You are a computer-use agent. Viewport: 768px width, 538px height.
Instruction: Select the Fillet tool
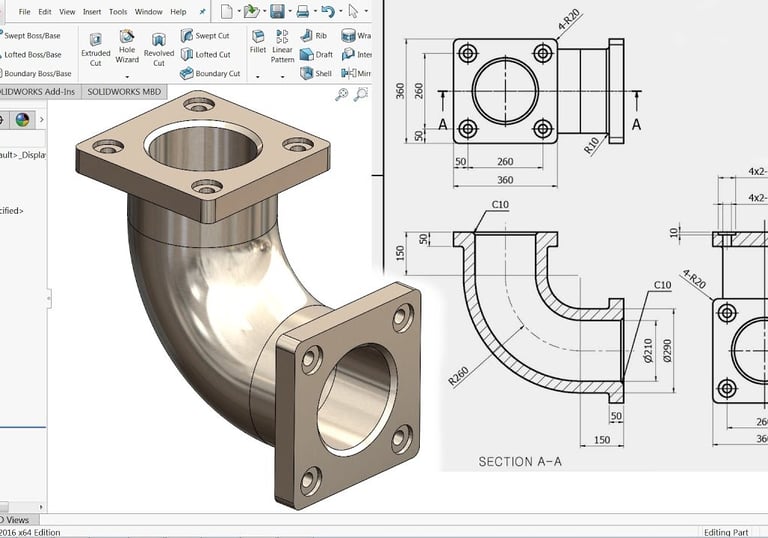[258, 41]
